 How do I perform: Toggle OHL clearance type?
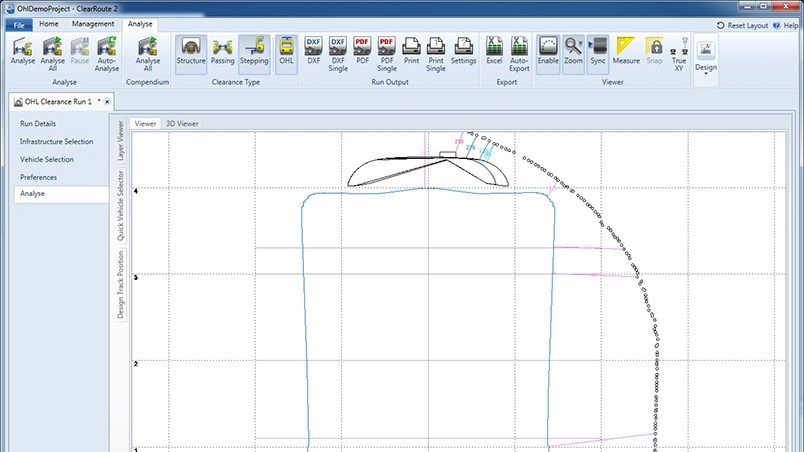(286, 54)
